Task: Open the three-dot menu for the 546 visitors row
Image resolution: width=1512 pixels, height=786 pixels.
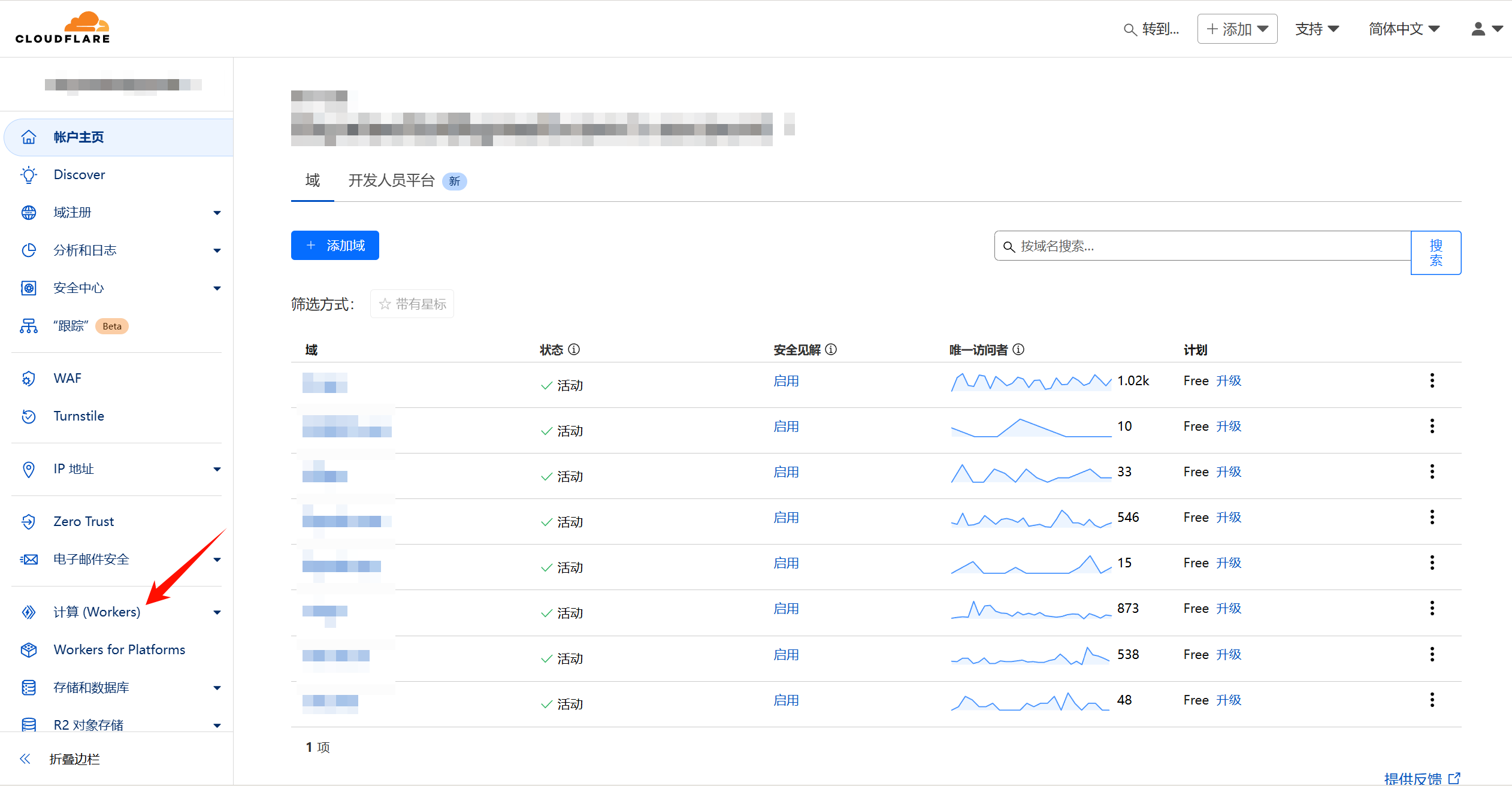Action: (x=1432, y=517)
